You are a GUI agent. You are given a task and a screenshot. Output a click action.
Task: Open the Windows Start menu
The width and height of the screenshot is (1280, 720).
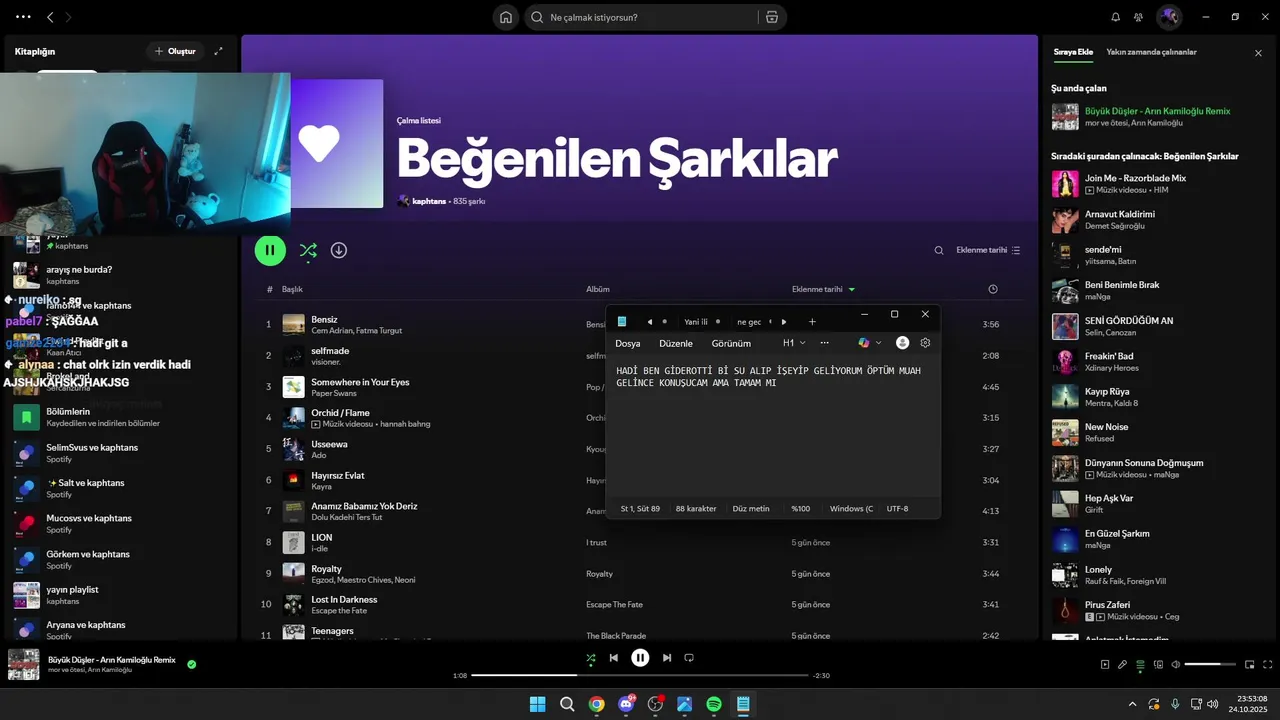point(537,704)
